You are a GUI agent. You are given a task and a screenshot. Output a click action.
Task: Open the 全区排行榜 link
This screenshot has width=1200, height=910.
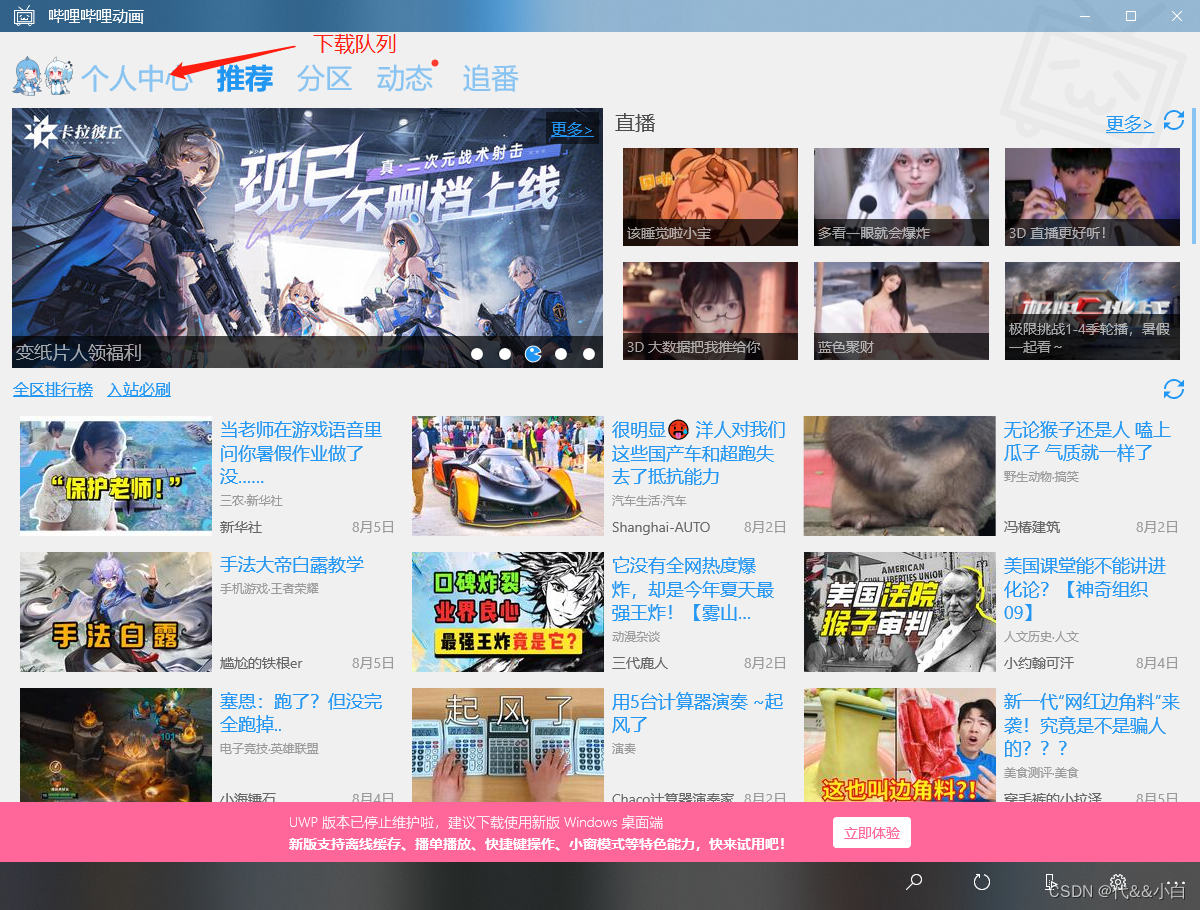click(x=53, y=389)
